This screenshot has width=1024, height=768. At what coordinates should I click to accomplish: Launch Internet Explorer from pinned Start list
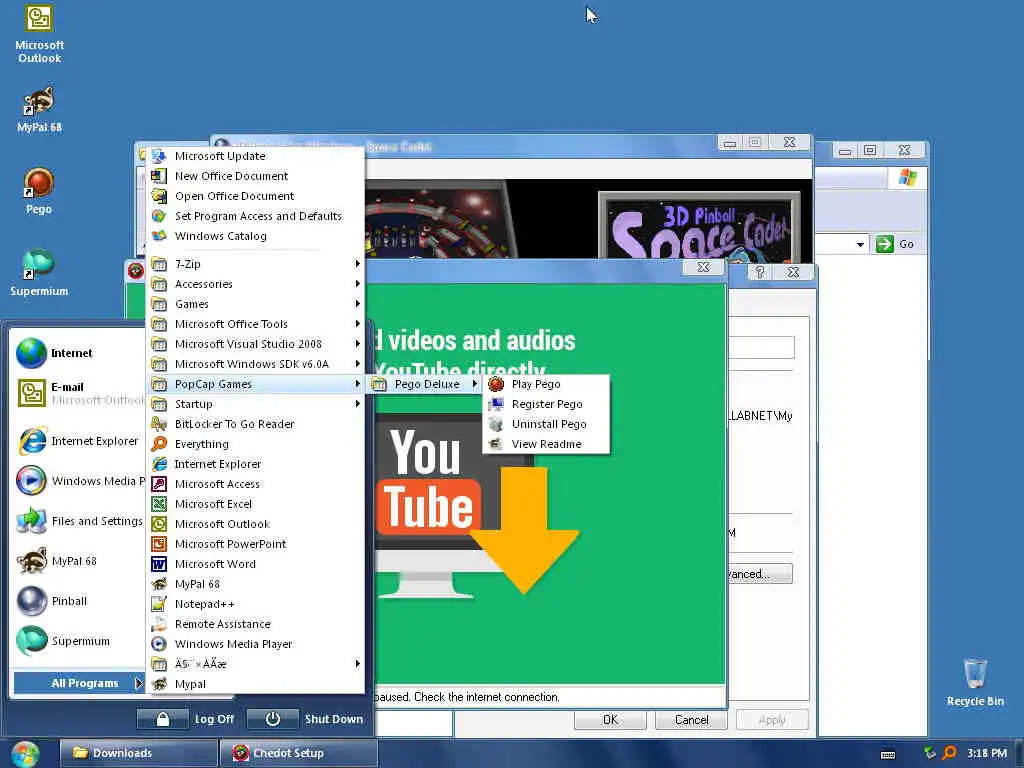tap(80, 441)
